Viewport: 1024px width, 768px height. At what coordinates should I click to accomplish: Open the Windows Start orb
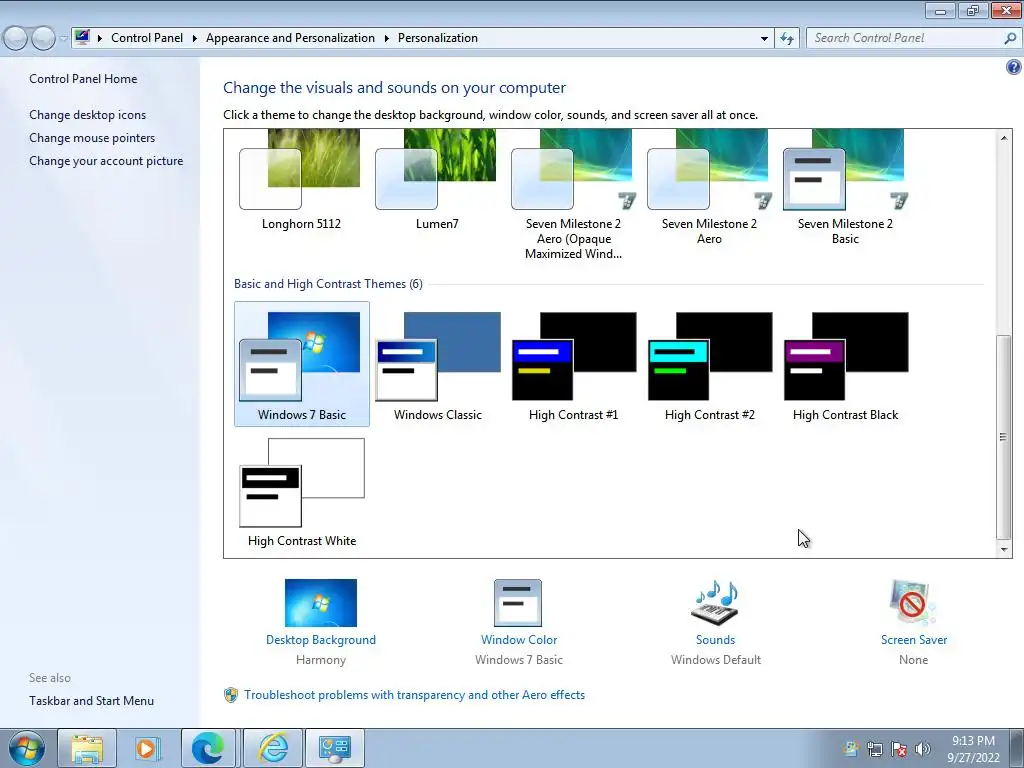point(27,748)
